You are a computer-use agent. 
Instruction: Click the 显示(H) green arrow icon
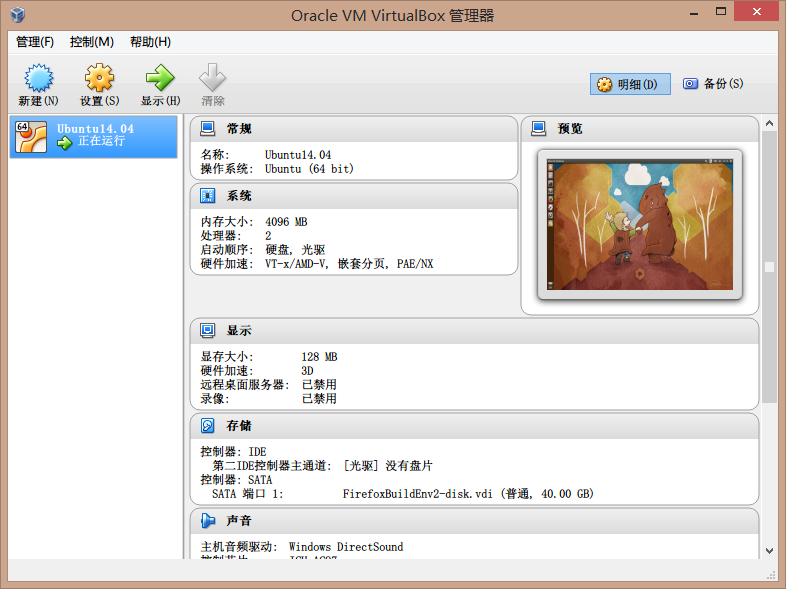coord(160,78)
